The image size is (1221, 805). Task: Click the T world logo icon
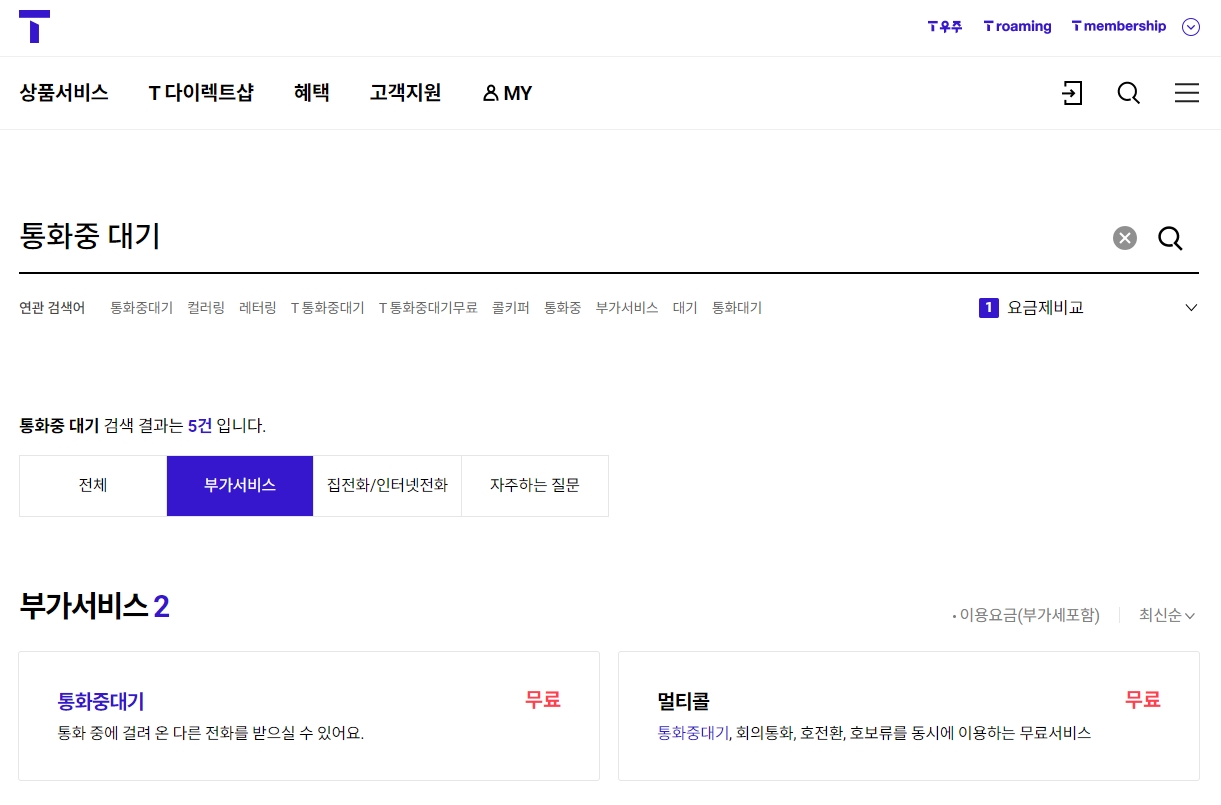click(34, 26)
